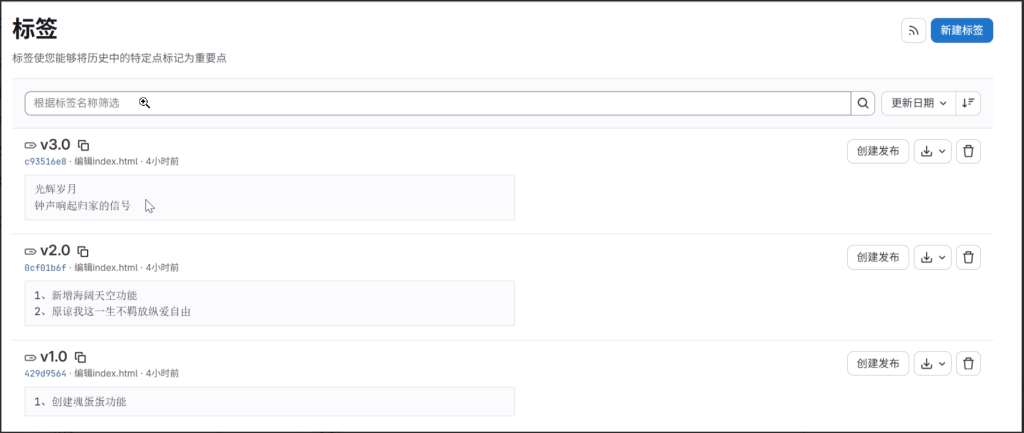This screenshot has height=433, width=1024.
Task: Delete the v3.0 tag
Action: click(968, 152)
